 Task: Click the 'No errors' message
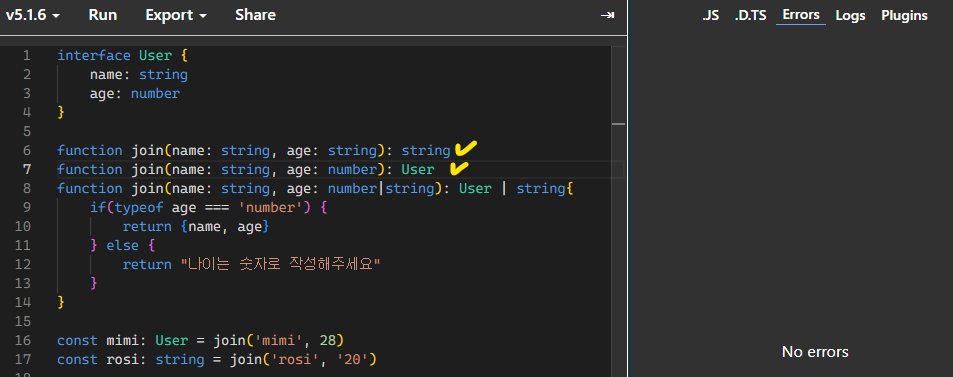point(815,351)
